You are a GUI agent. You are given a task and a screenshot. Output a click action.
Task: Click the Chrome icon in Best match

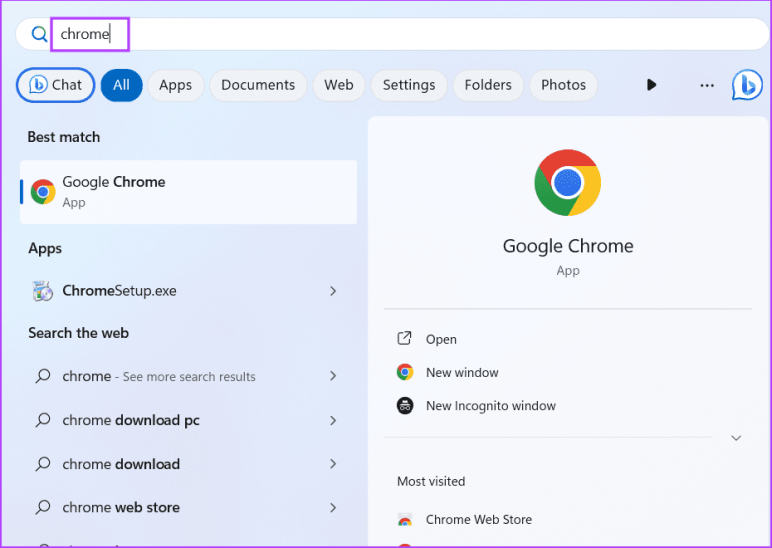pos(42,192)
